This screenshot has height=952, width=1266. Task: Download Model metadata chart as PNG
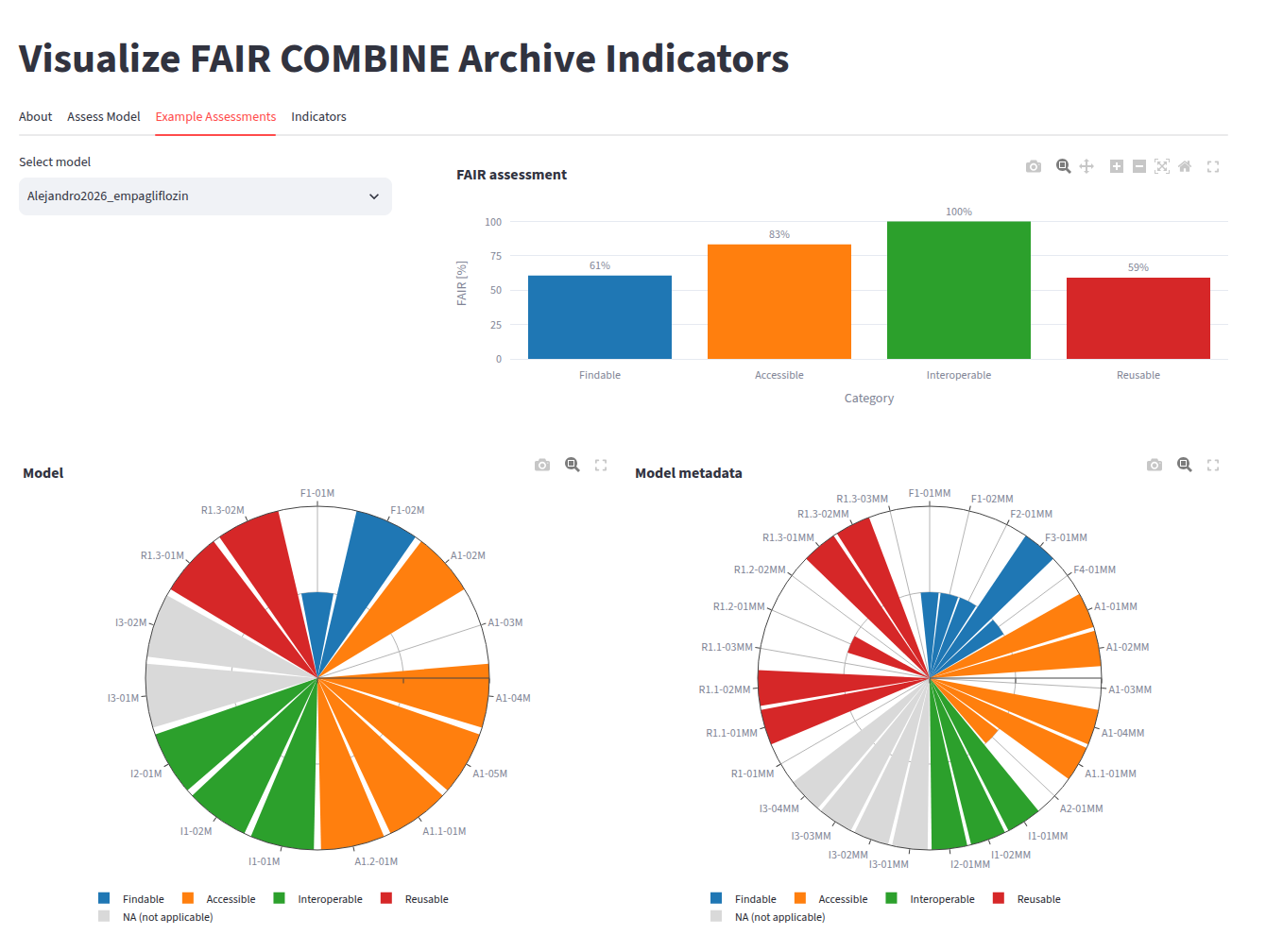point(1155,465)
